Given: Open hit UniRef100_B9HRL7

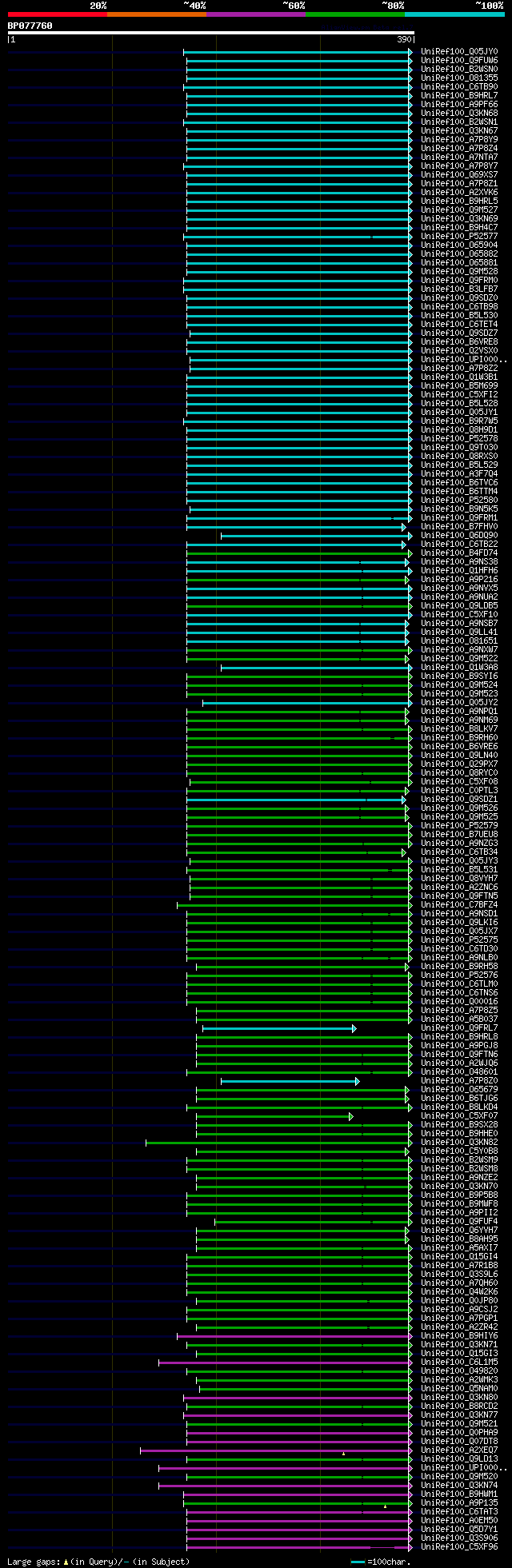Looking at the screenshot, I should [x=459, y=96].
